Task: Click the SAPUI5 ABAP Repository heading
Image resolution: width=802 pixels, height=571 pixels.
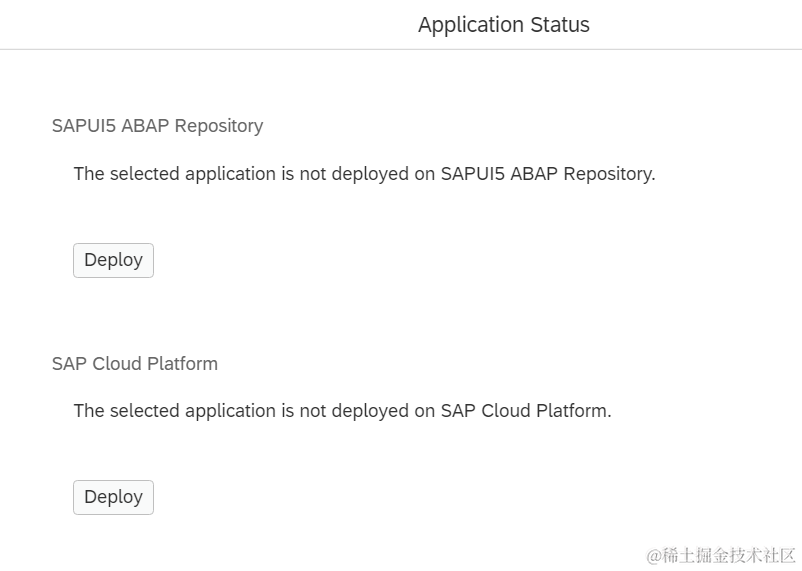Action: (158, 126)
